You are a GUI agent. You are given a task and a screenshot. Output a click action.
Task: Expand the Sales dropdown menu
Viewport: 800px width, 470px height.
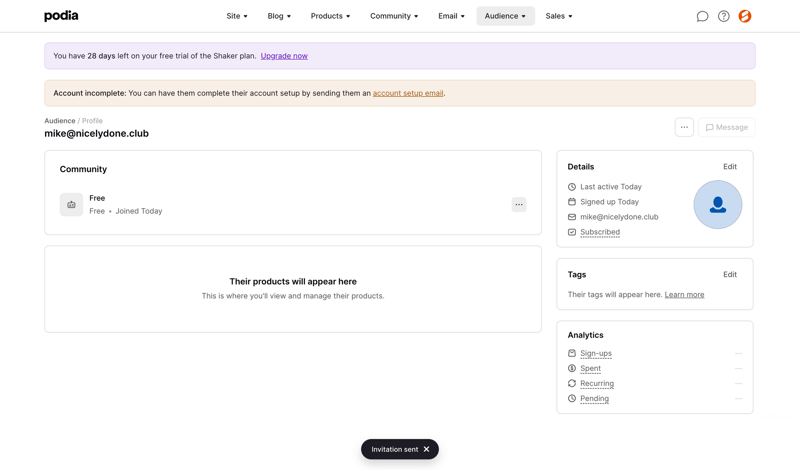(x=559, y=16)
